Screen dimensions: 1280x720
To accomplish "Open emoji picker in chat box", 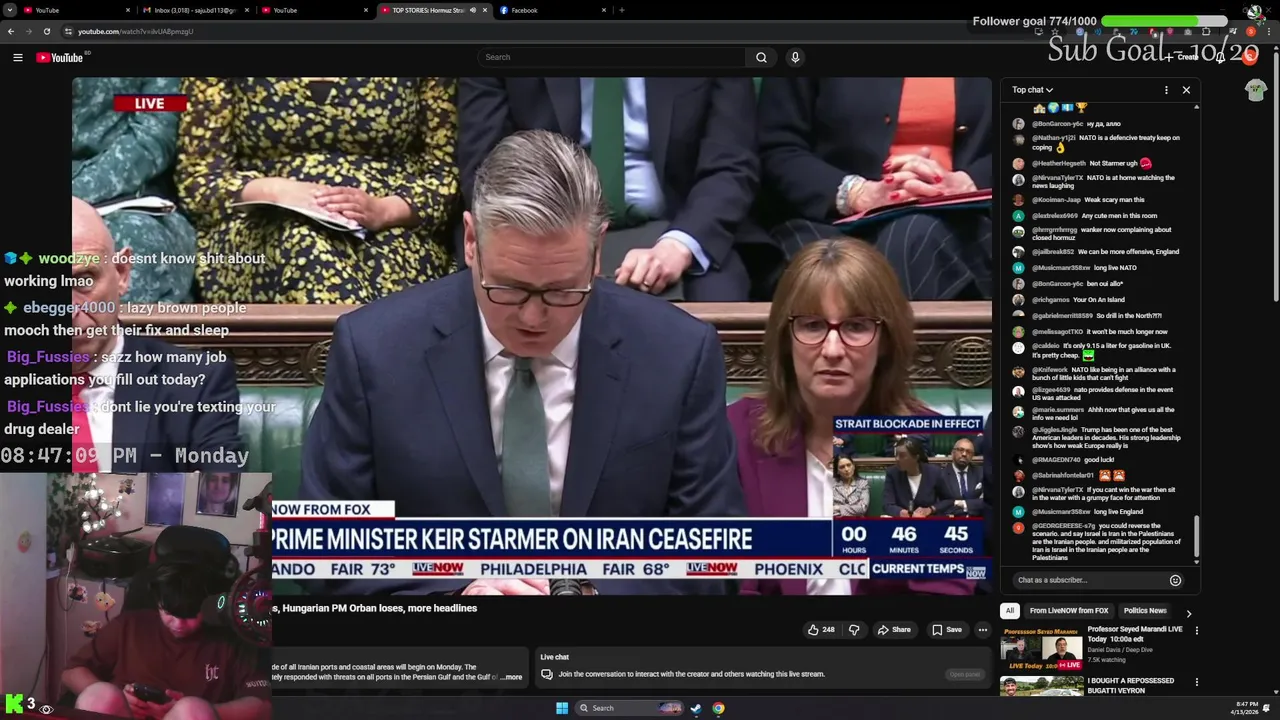I will pyautogui.click(x=1175, y=580).
